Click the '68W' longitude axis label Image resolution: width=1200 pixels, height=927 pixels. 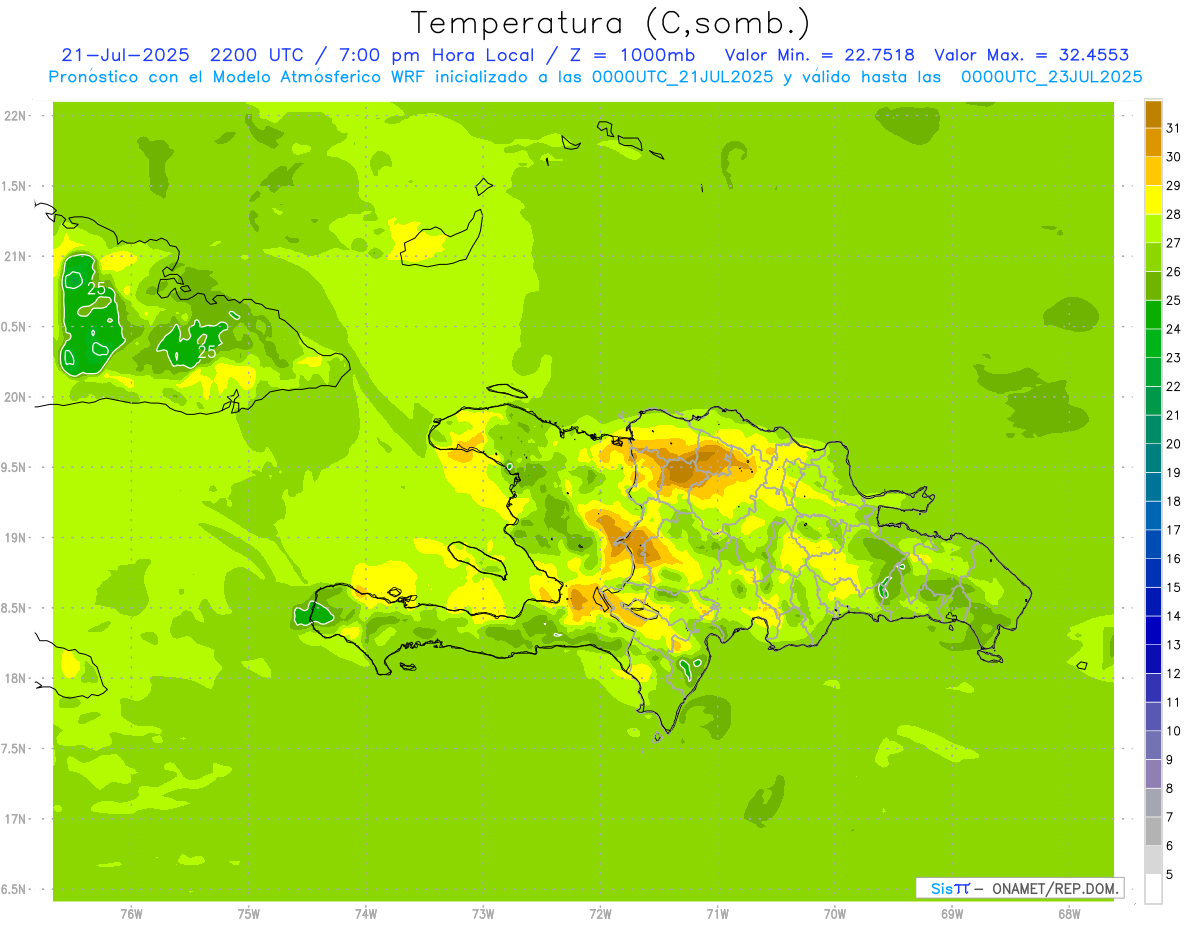click(1069, 914)
